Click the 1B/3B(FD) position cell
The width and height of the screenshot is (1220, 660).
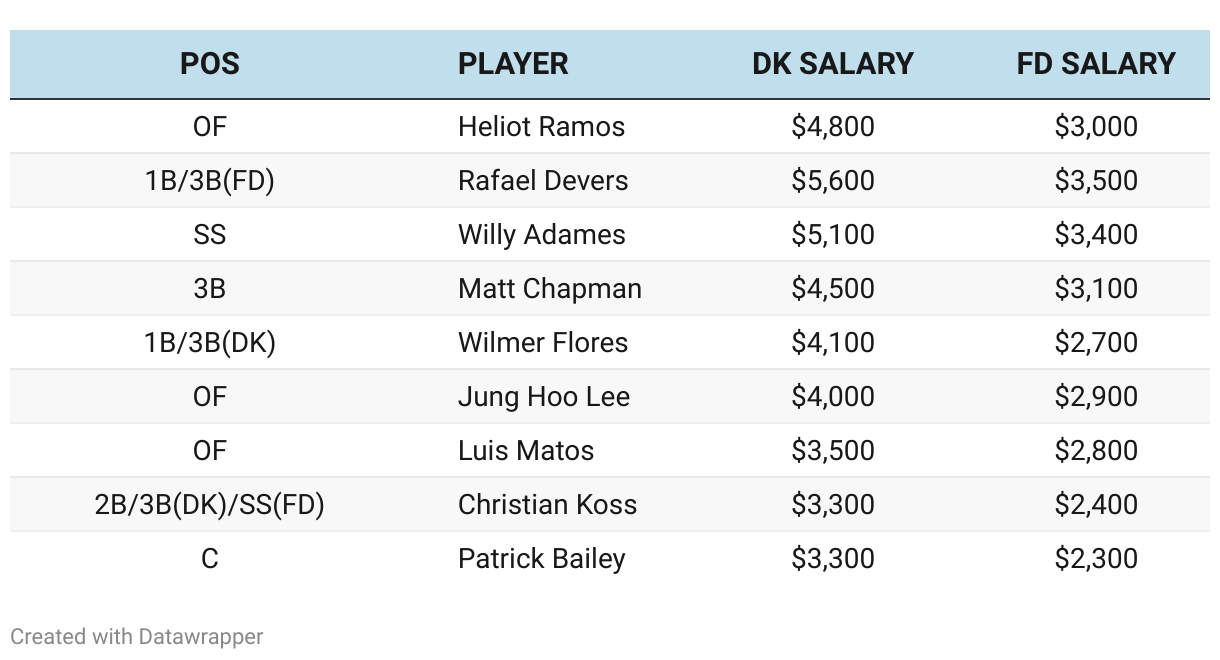click(210, 181)
